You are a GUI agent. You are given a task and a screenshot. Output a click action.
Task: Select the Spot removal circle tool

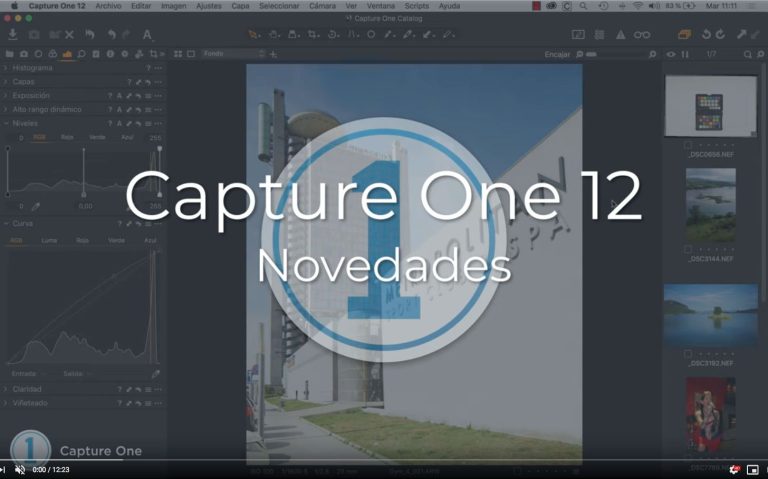(371, 34)
